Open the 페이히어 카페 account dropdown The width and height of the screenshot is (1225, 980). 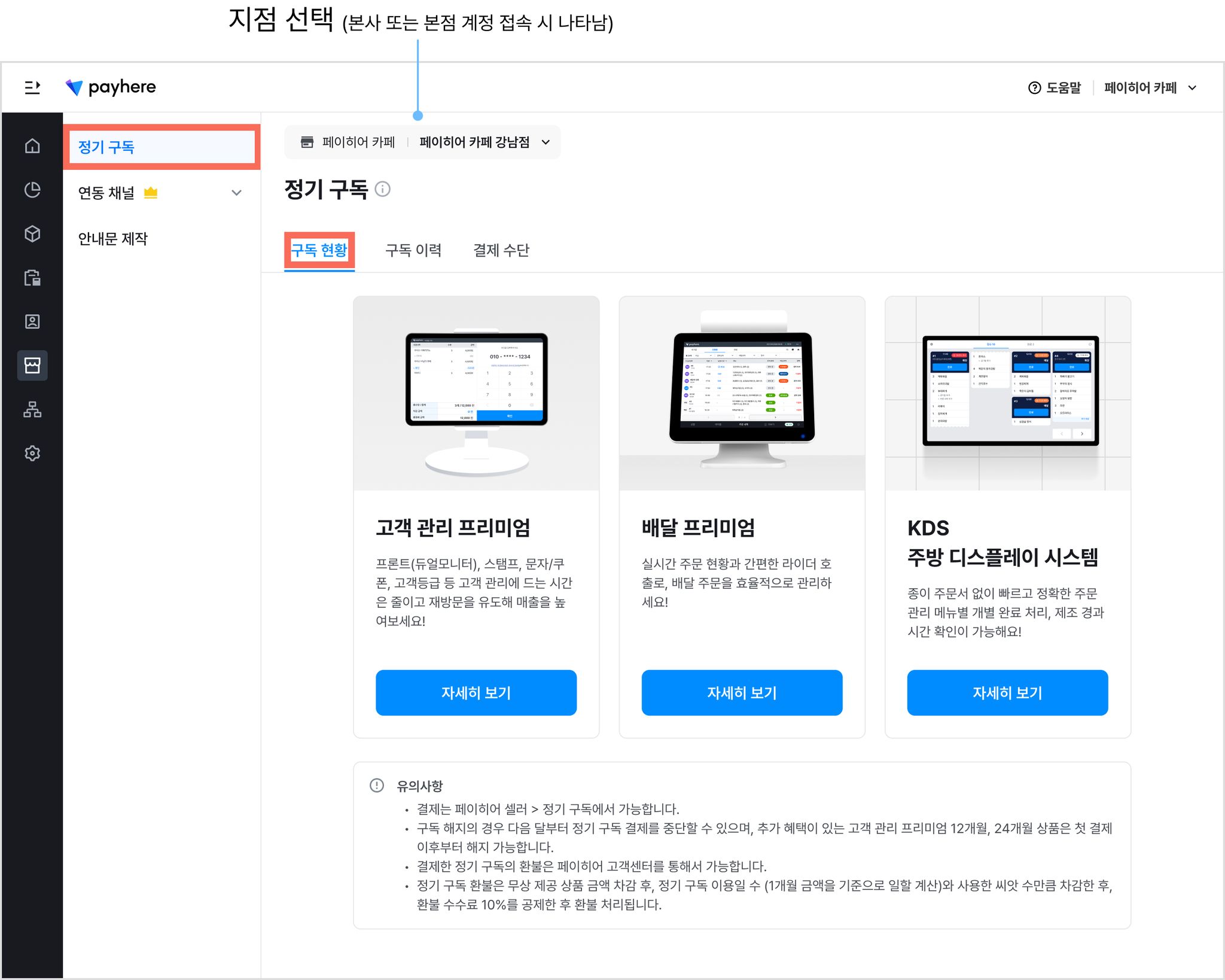[1150, 88]
